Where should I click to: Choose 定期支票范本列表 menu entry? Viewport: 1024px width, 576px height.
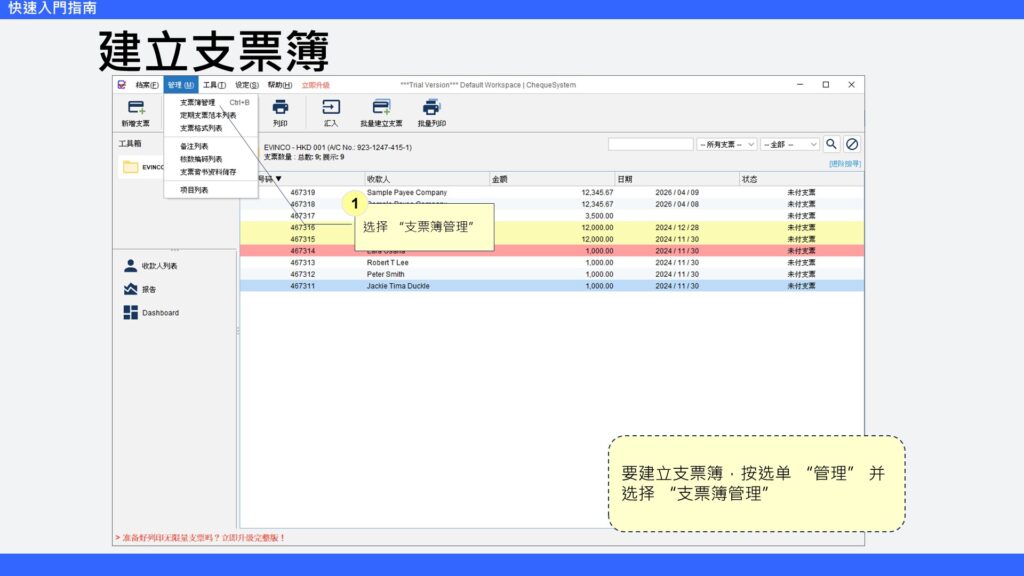(x=211, y=116)
